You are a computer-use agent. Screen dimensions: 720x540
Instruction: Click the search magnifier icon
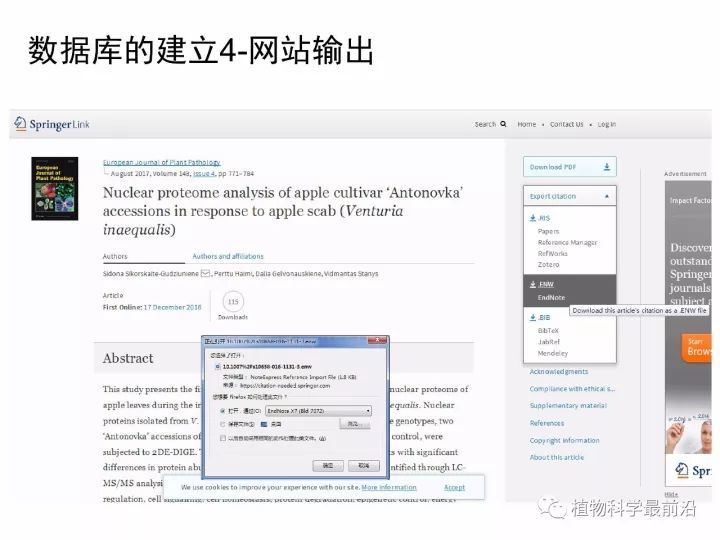(x=504, y=124)
